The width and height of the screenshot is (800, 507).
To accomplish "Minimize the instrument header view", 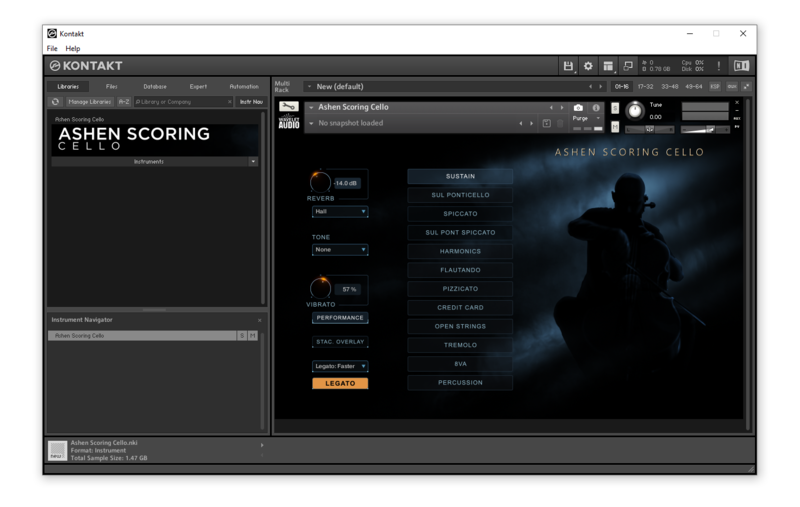I will [x=737, y=110].
